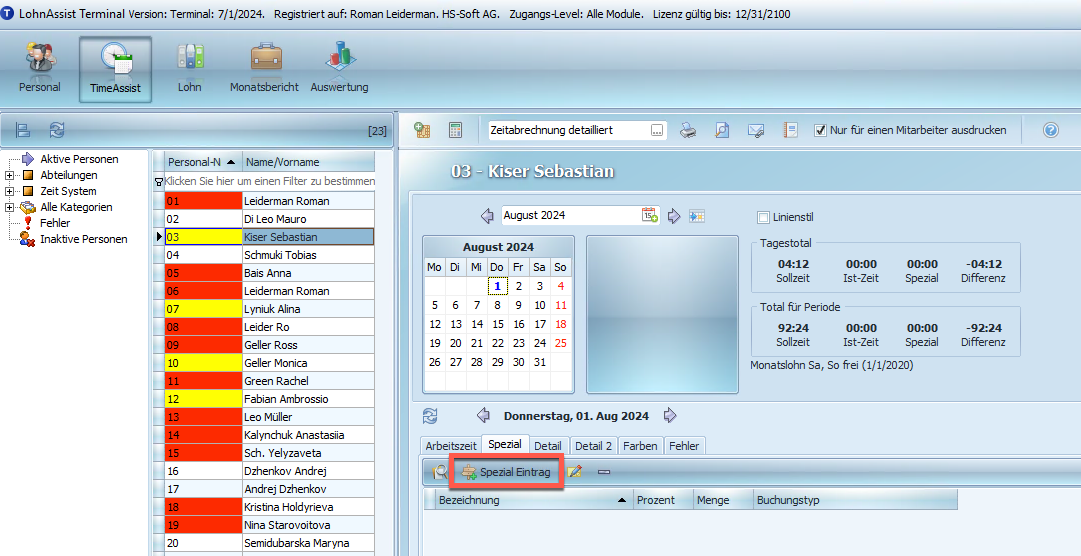Open the Monatsbericht module
The width and height of the screenshot is (1081, 556).
pyautogui.click(x=264, y=68)
